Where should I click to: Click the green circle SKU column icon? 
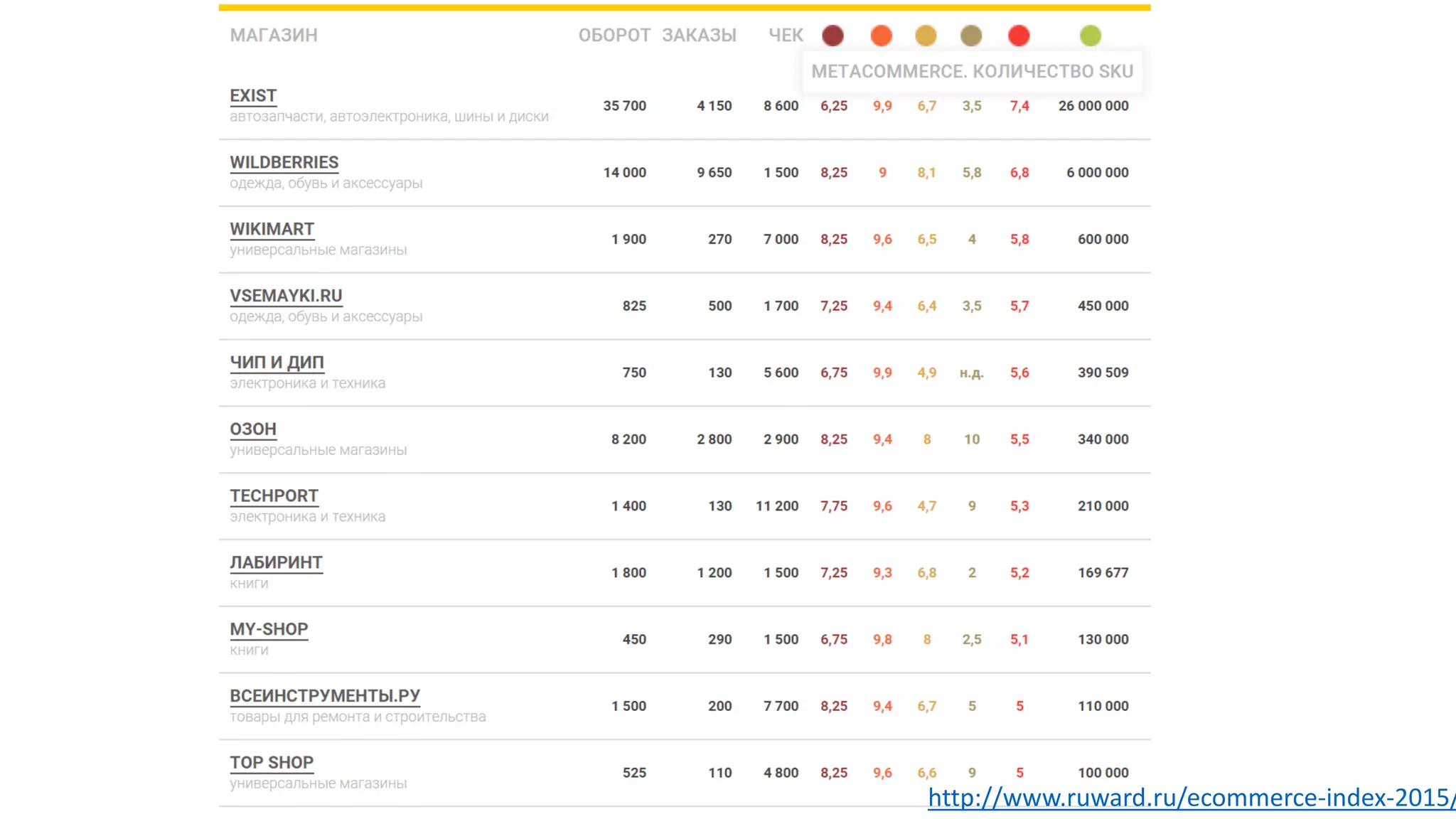point(1090,36)
